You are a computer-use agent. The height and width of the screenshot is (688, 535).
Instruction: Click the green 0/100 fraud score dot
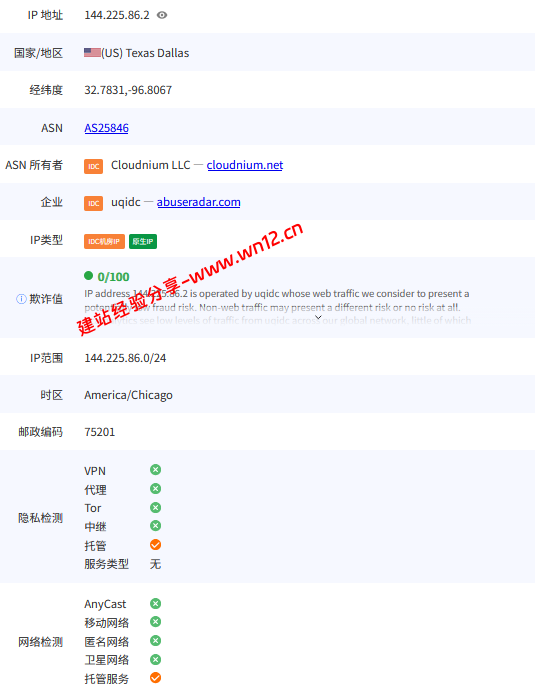(x=89, y=276)
